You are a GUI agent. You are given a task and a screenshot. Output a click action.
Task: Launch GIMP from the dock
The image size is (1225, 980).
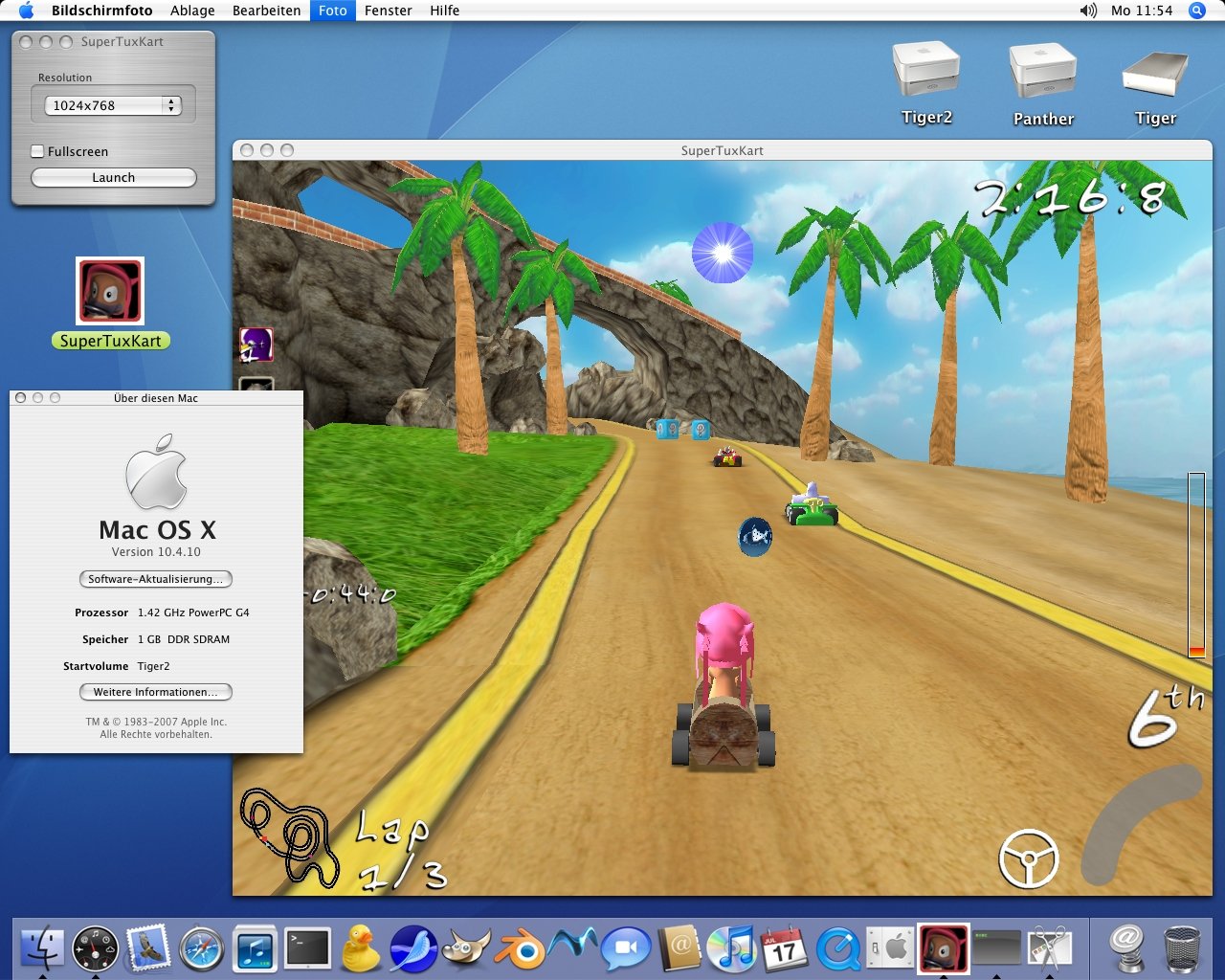pos(466,948)
